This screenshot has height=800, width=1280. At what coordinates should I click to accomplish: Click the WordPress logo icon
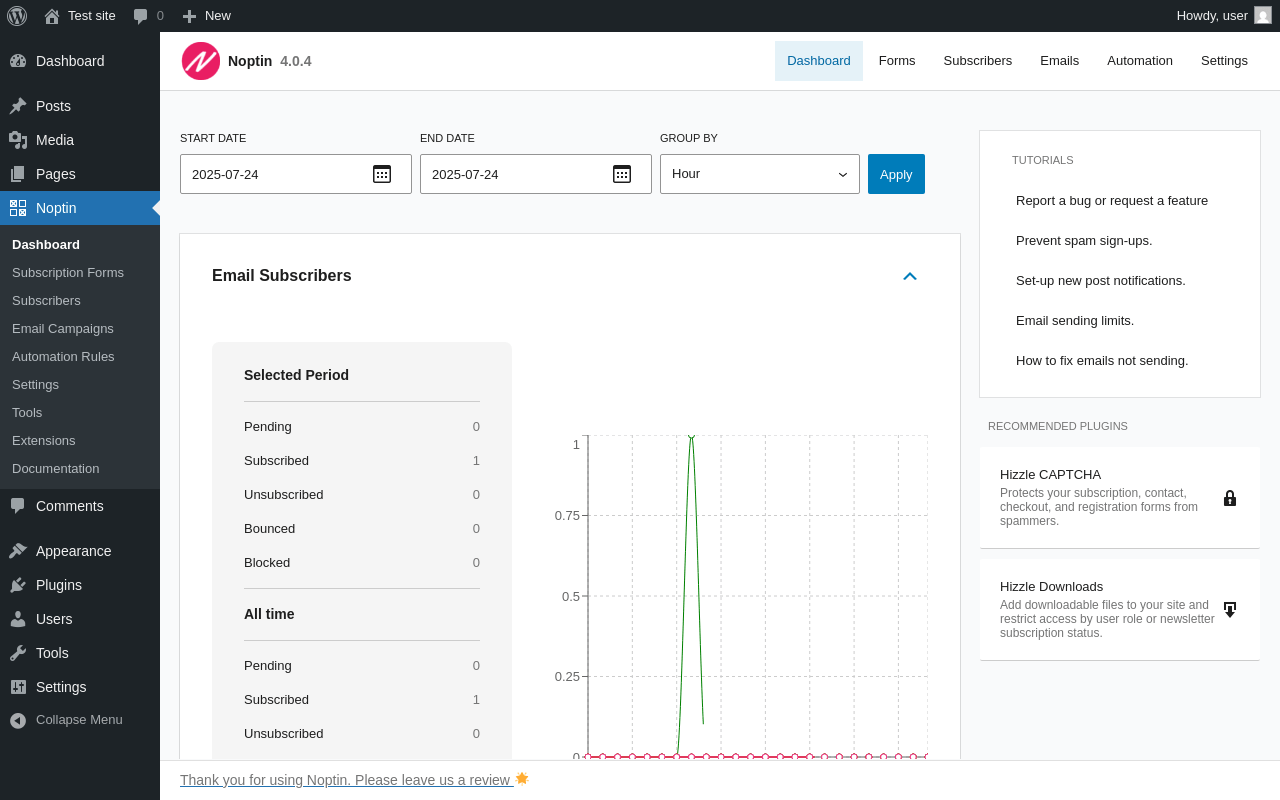17,16
